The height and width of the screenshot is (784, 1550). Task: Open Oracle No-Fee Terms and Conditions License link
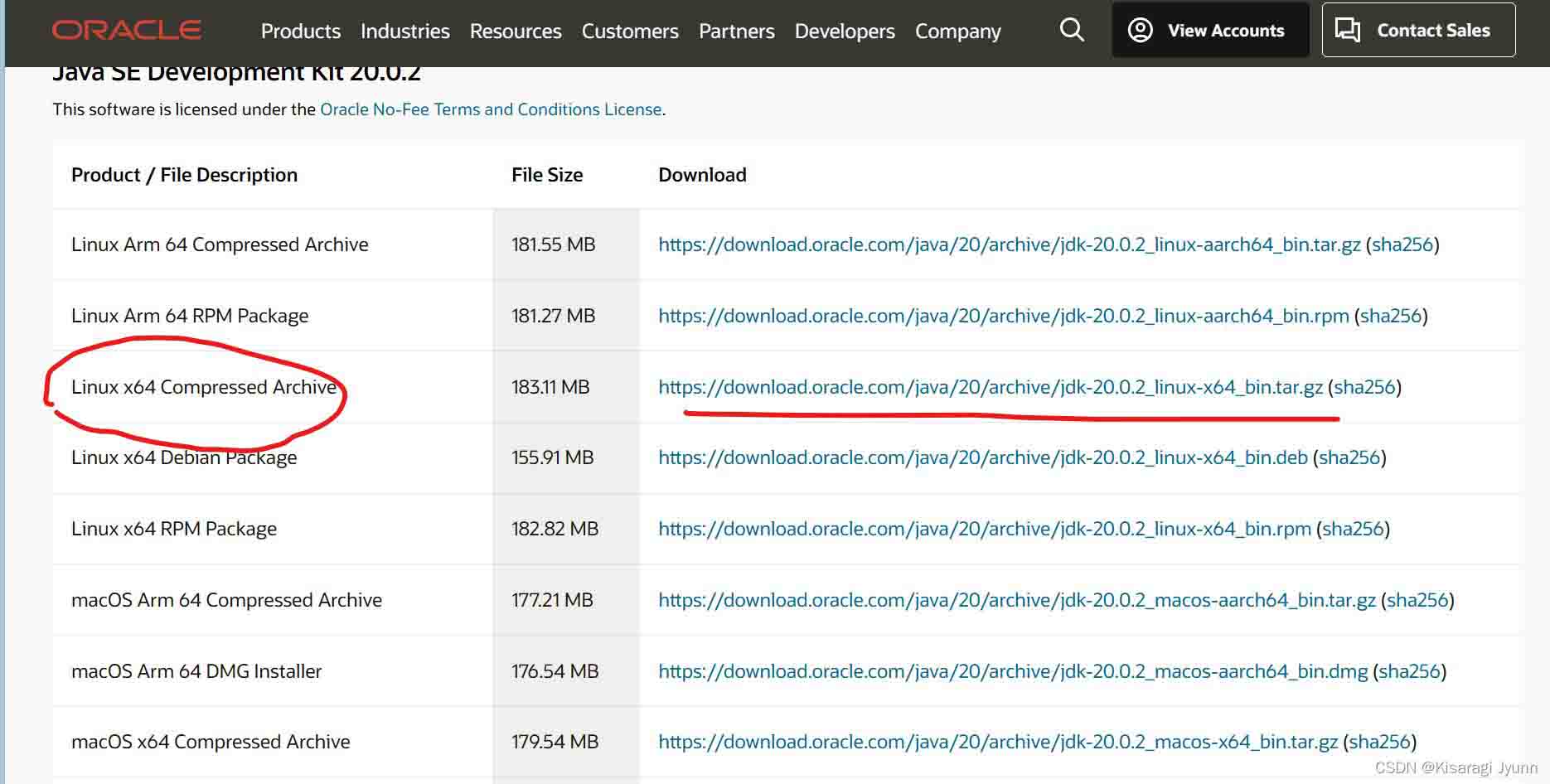click(x=491, y=109)
